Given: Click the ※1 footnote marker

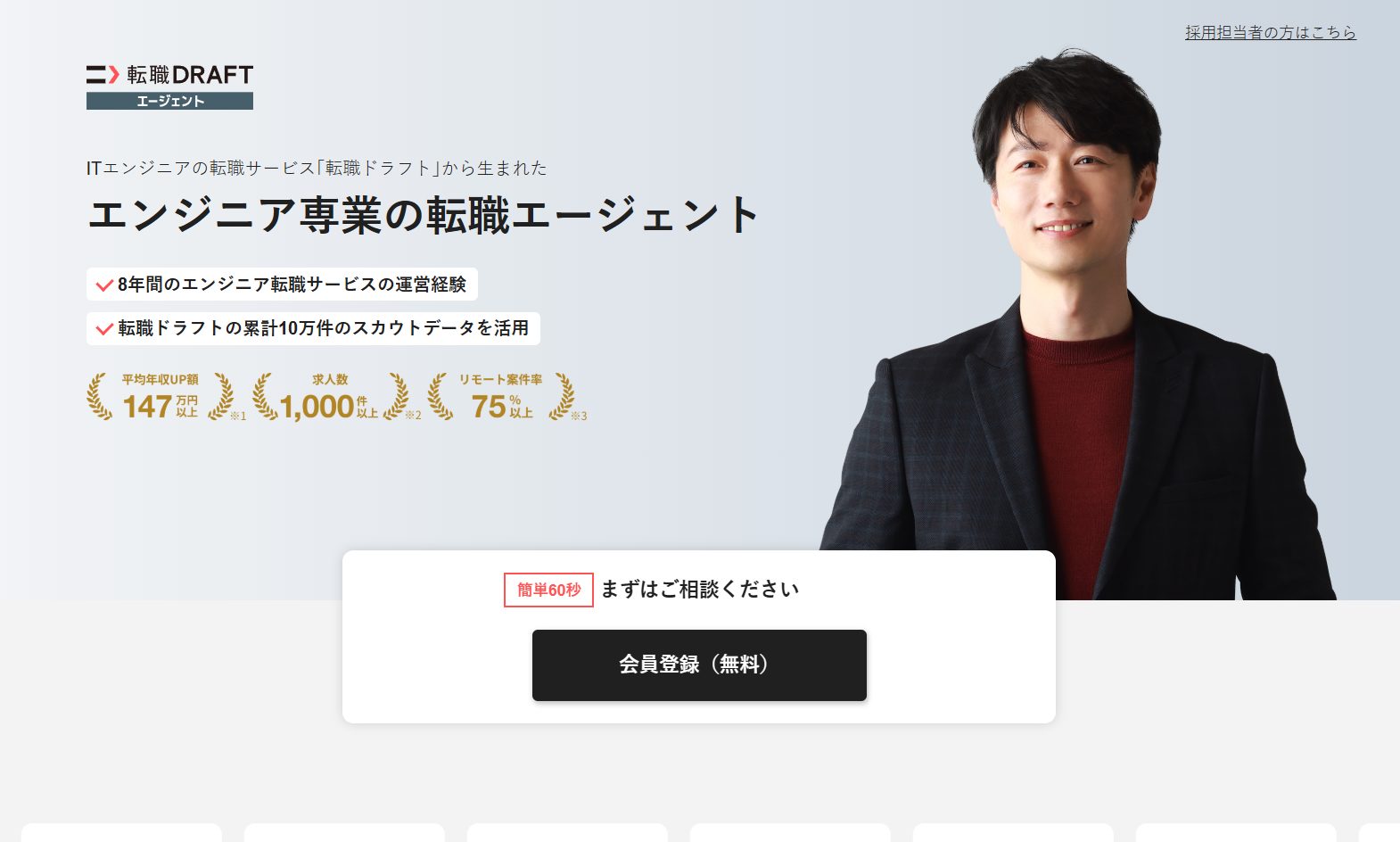Looking at the screenshot, I should [238, 416].
